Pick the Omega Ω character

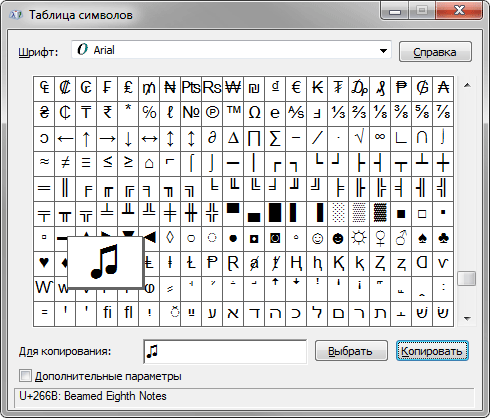[x=254, y=114]
